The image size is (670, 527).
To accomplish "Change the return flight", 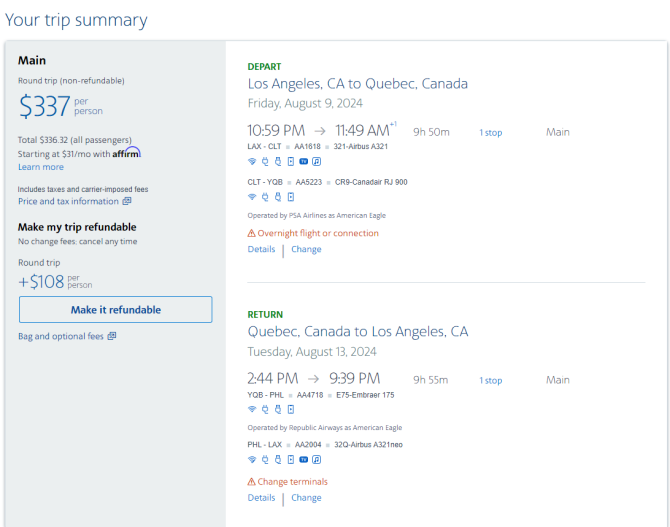I will point(306,498).
